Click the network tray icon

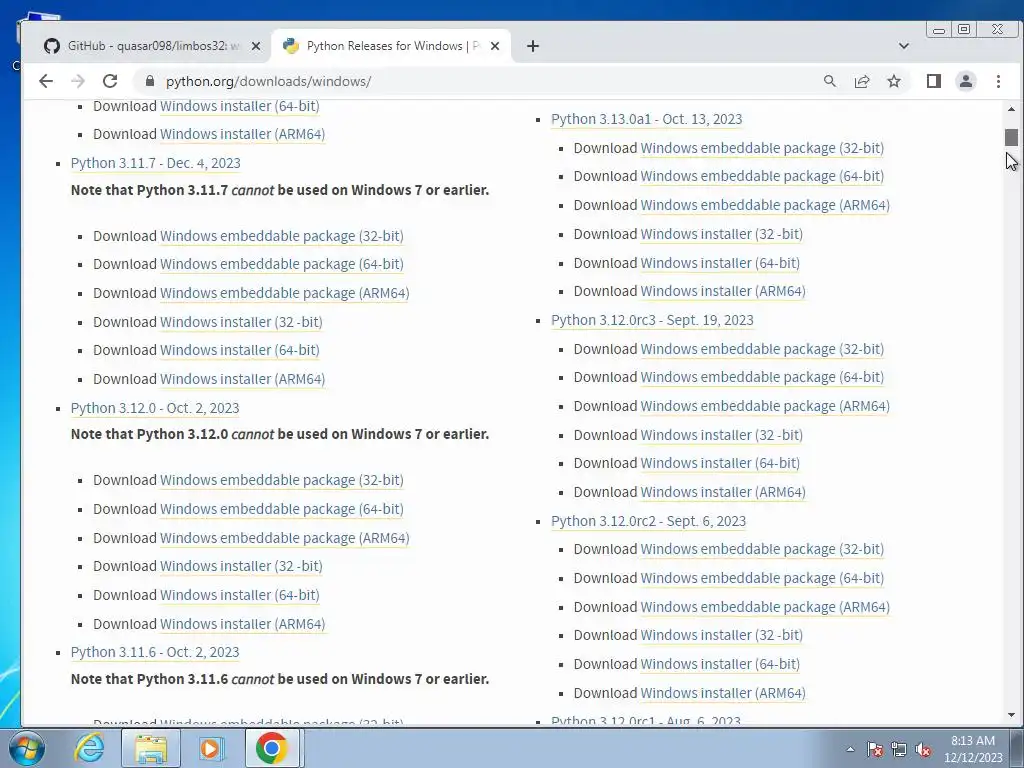899,749
